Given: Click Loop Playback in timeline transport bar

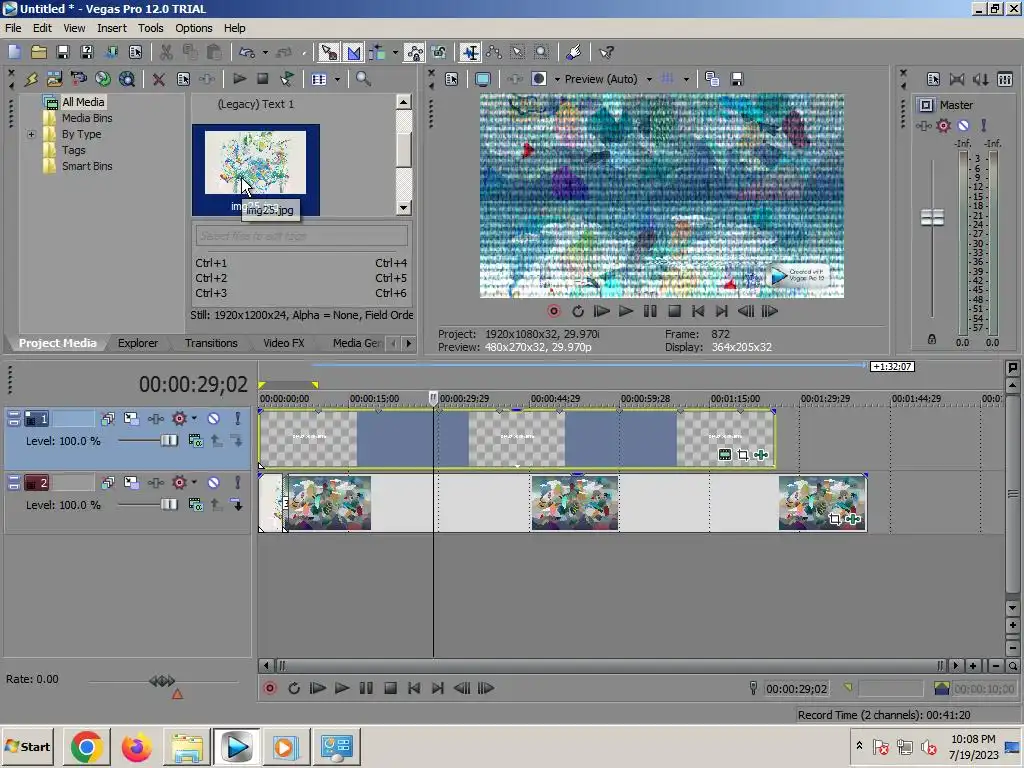Looking at the screenshot, I should (x=294, y=688).
